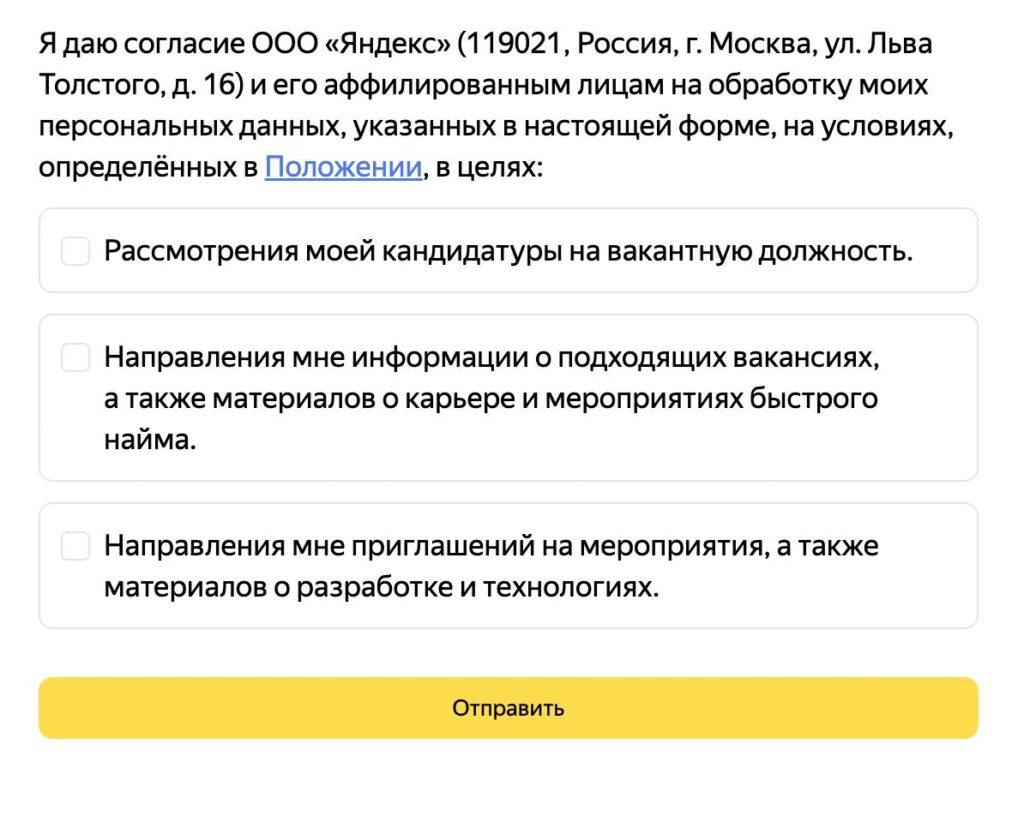Open the Положении link
Image resolution: width=1024 pixels, height=816 pixels.
point(343,167)
